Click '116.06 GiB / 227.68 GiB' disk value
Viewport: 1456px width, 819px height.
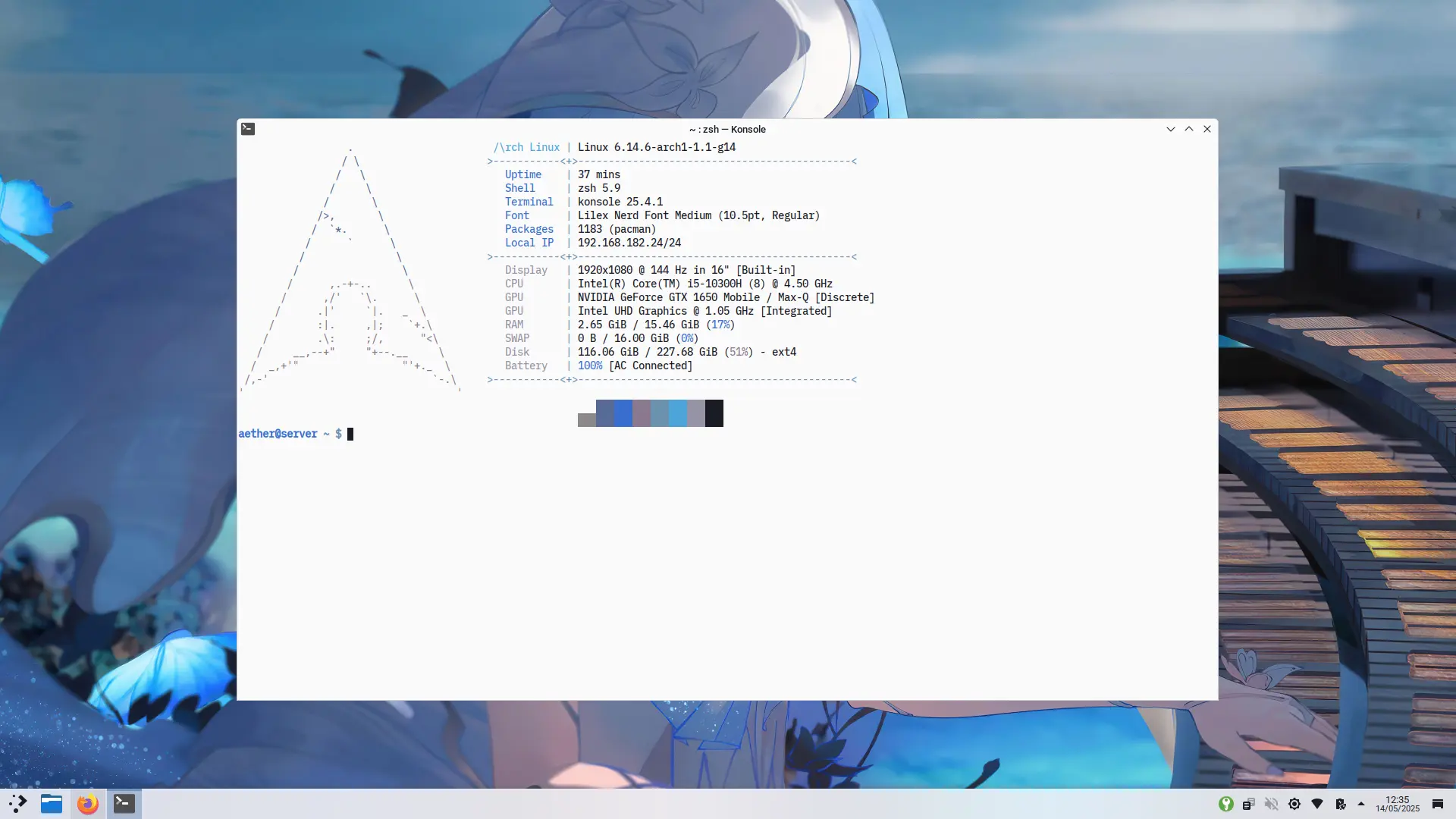click(x=648, y=352)
